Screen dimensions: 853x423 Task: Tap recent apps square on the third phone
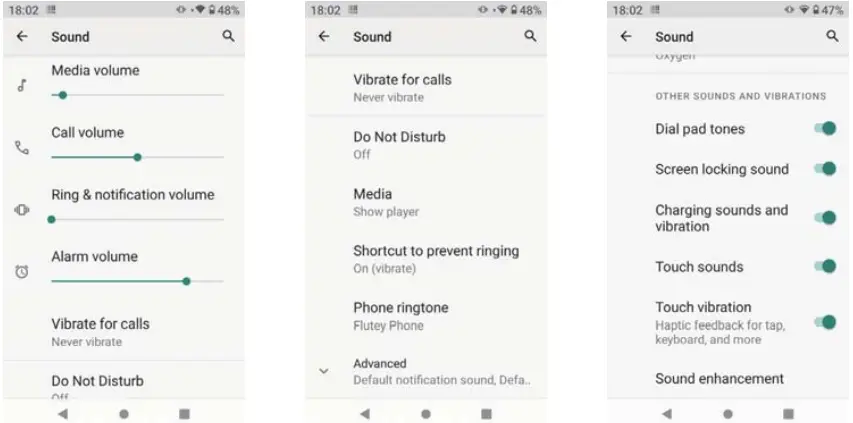pyautogui.click(x=788, y=414)
